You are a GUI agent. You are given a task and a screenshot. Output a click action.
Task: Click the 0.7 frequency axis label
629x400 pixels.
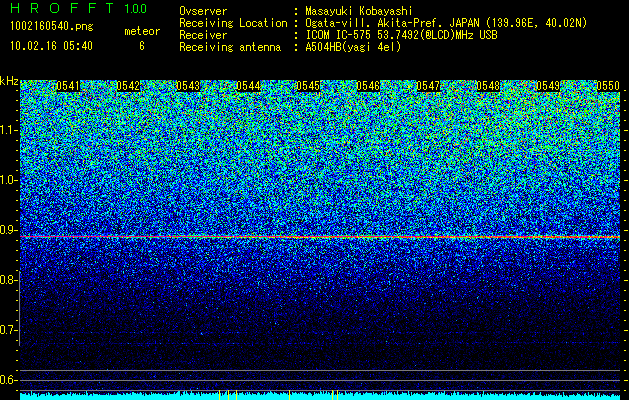9,330
